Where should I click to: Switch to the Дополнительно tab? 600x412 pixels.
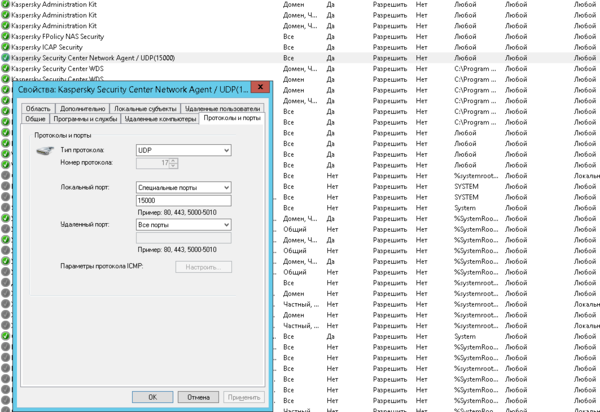pyautogui.click(x=83, y=109)
